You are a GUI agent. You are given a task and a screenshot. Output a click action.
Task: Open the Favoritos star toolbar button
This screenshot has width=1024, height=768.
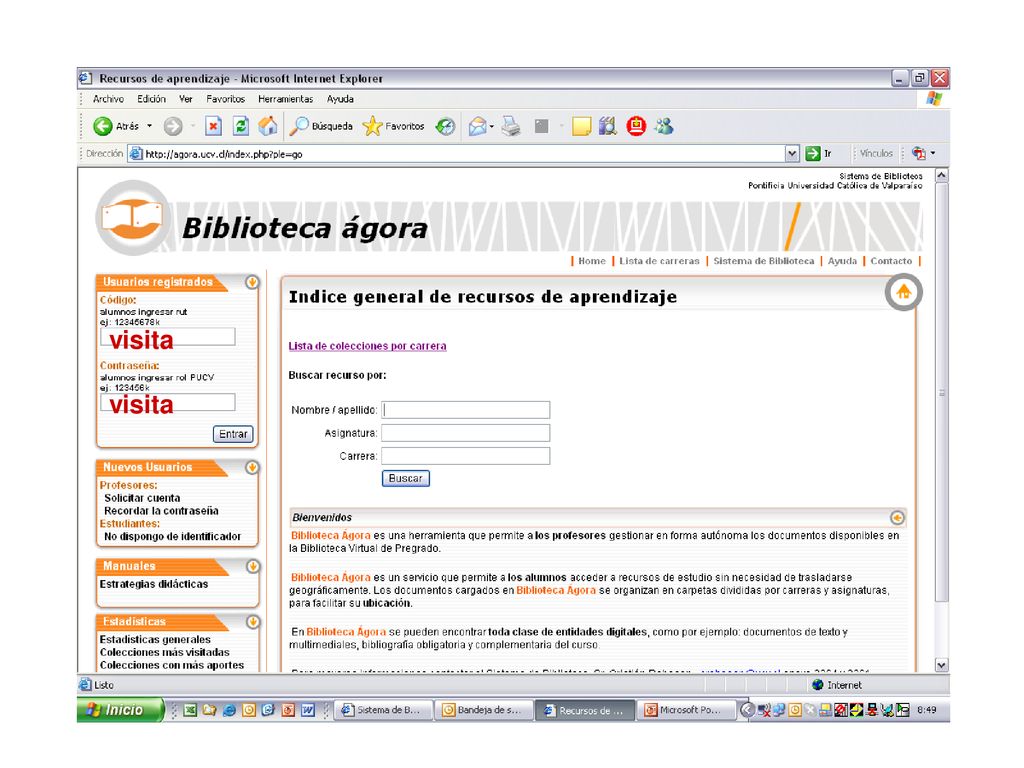pos(393,126)
